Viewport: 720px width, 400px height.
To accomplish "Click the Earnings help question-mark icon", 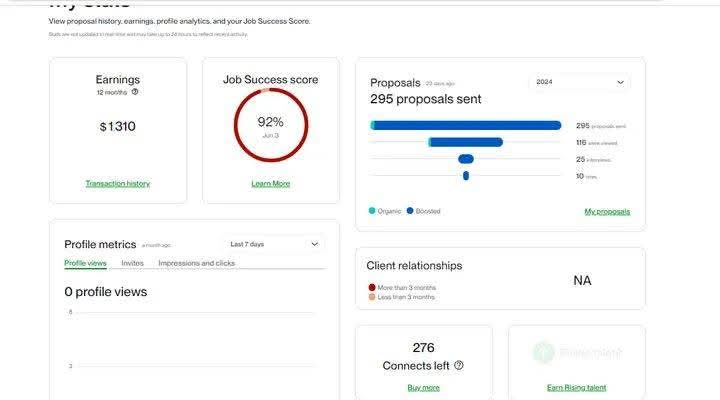I will [135, 92].
